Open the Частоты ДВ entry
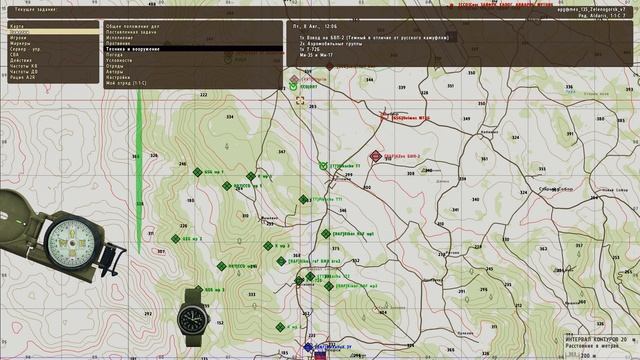Viewport: 640px width, 360px height. 23,72
